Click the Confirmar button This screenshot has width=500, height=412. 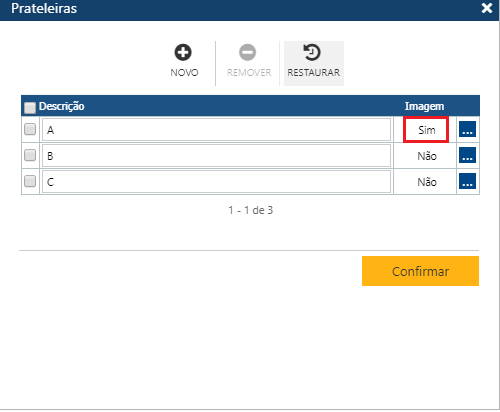coord(420,271)
